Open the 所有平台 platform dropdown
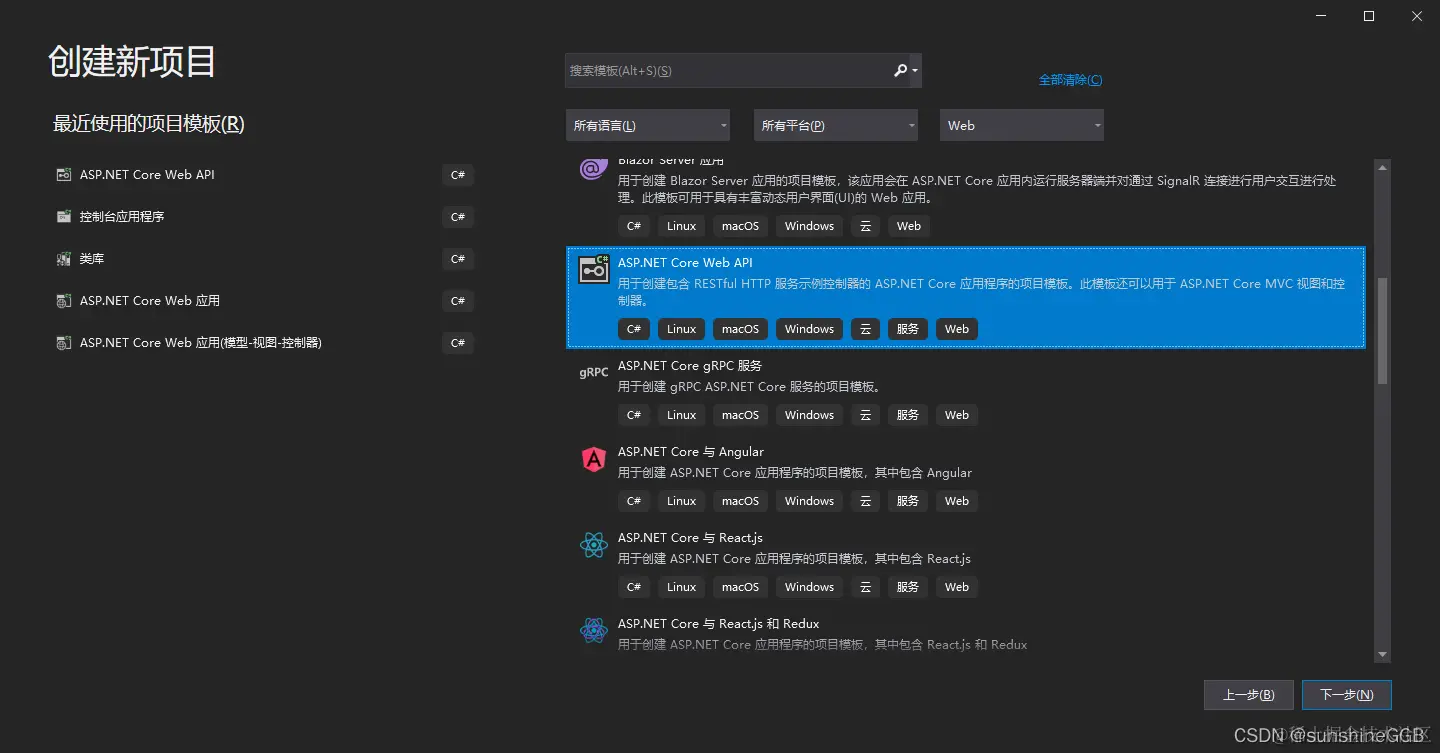 coord(836,125)
